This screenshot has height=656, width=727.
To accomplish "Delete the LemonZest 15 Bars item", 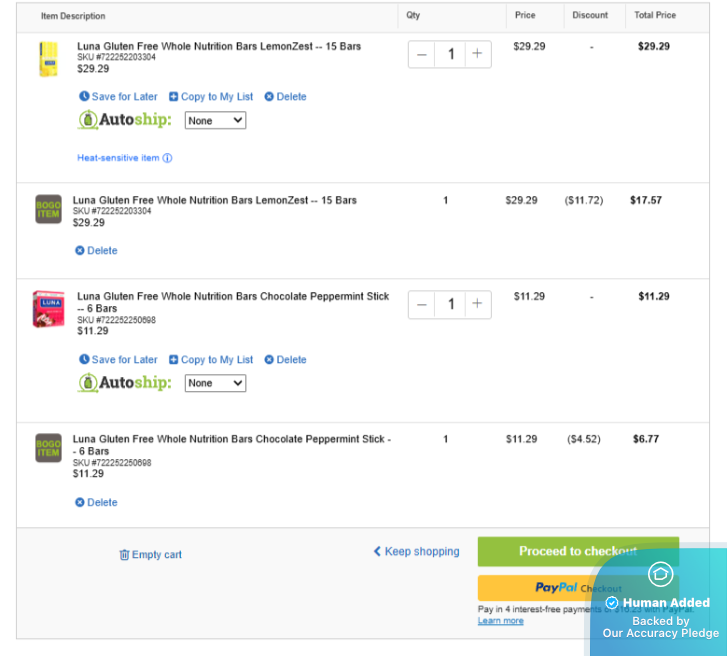I will pyautogui.click(x=285, y=97).
